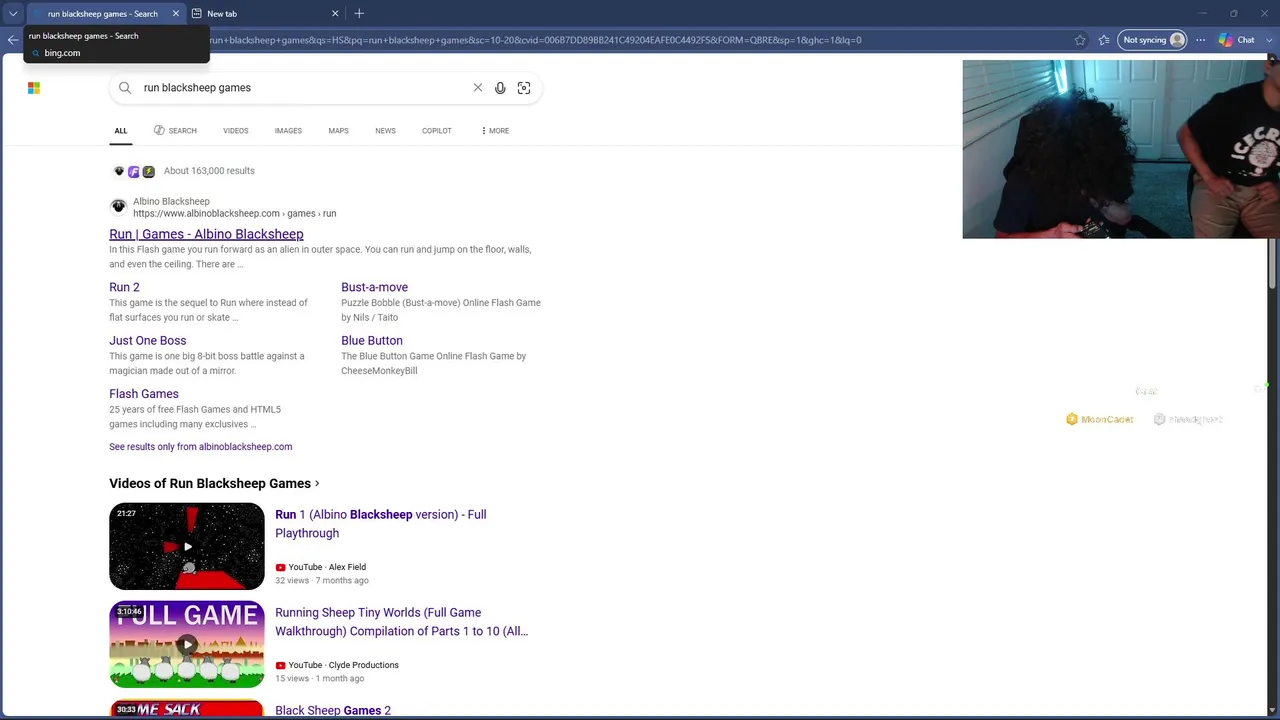Clear the search query with X
This screenshot has width=1280, height=720.
[x=478, y=88]
